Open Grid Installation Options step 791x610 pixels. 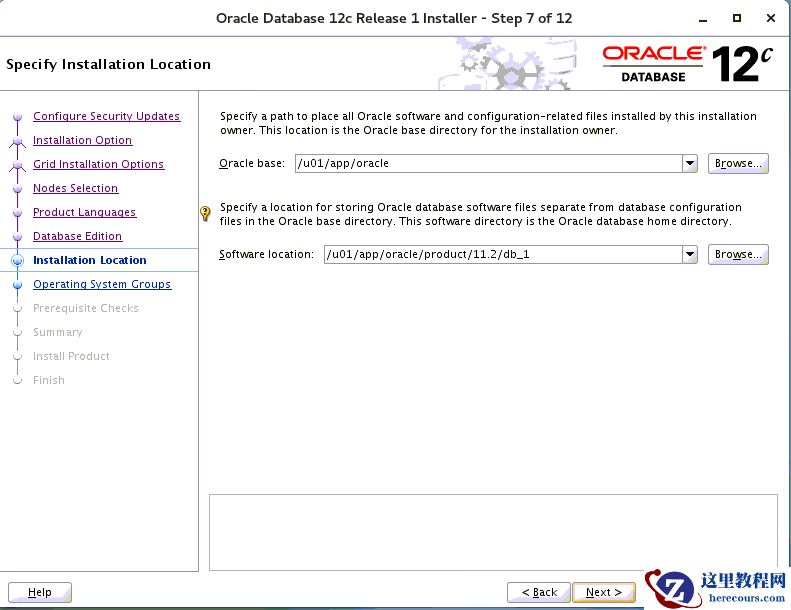pyautogui.click(x=98, y=164)
